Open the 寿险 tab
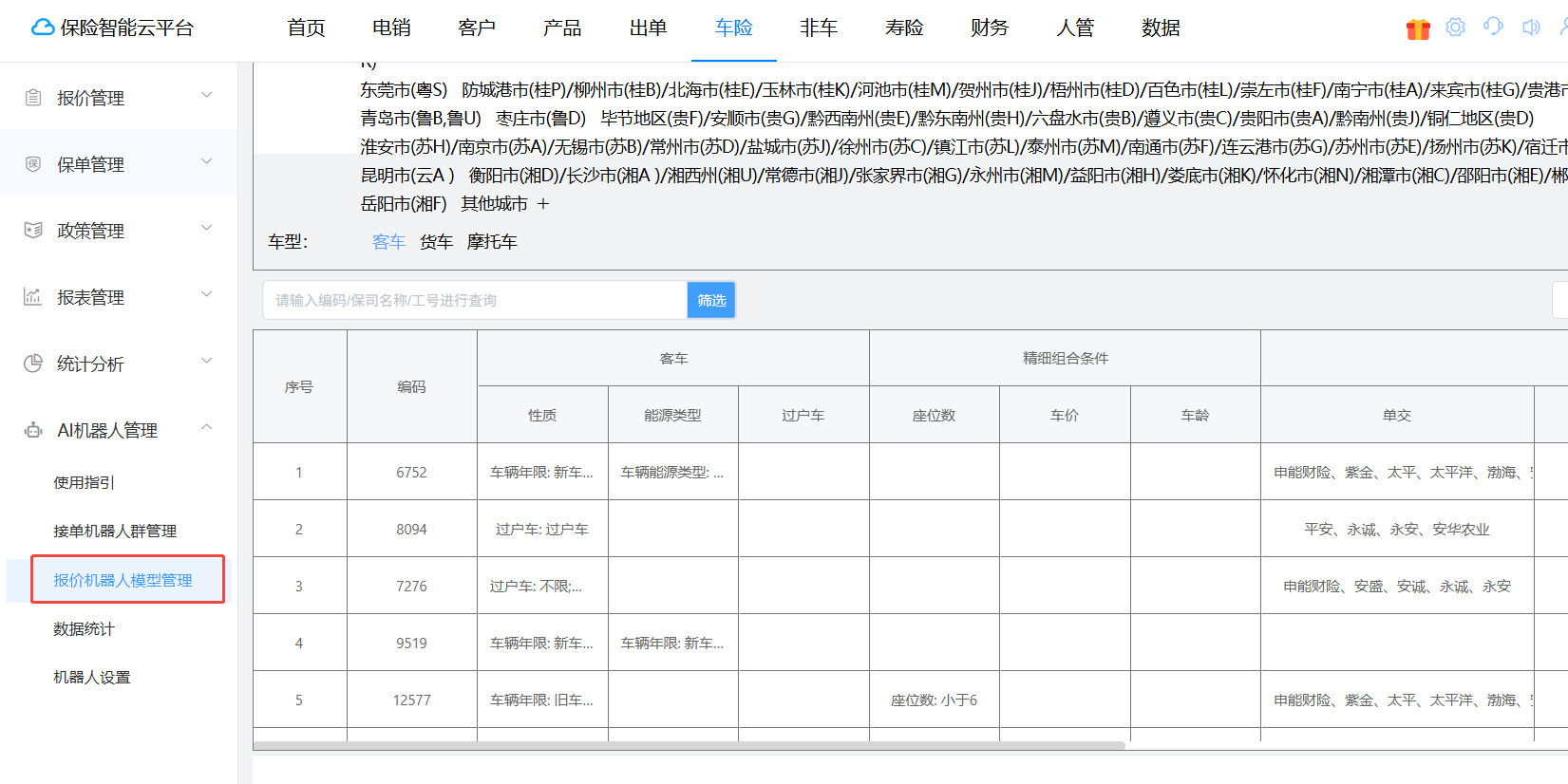The width and height of the screenshot is (1568, 784). (x=904, y=28)
